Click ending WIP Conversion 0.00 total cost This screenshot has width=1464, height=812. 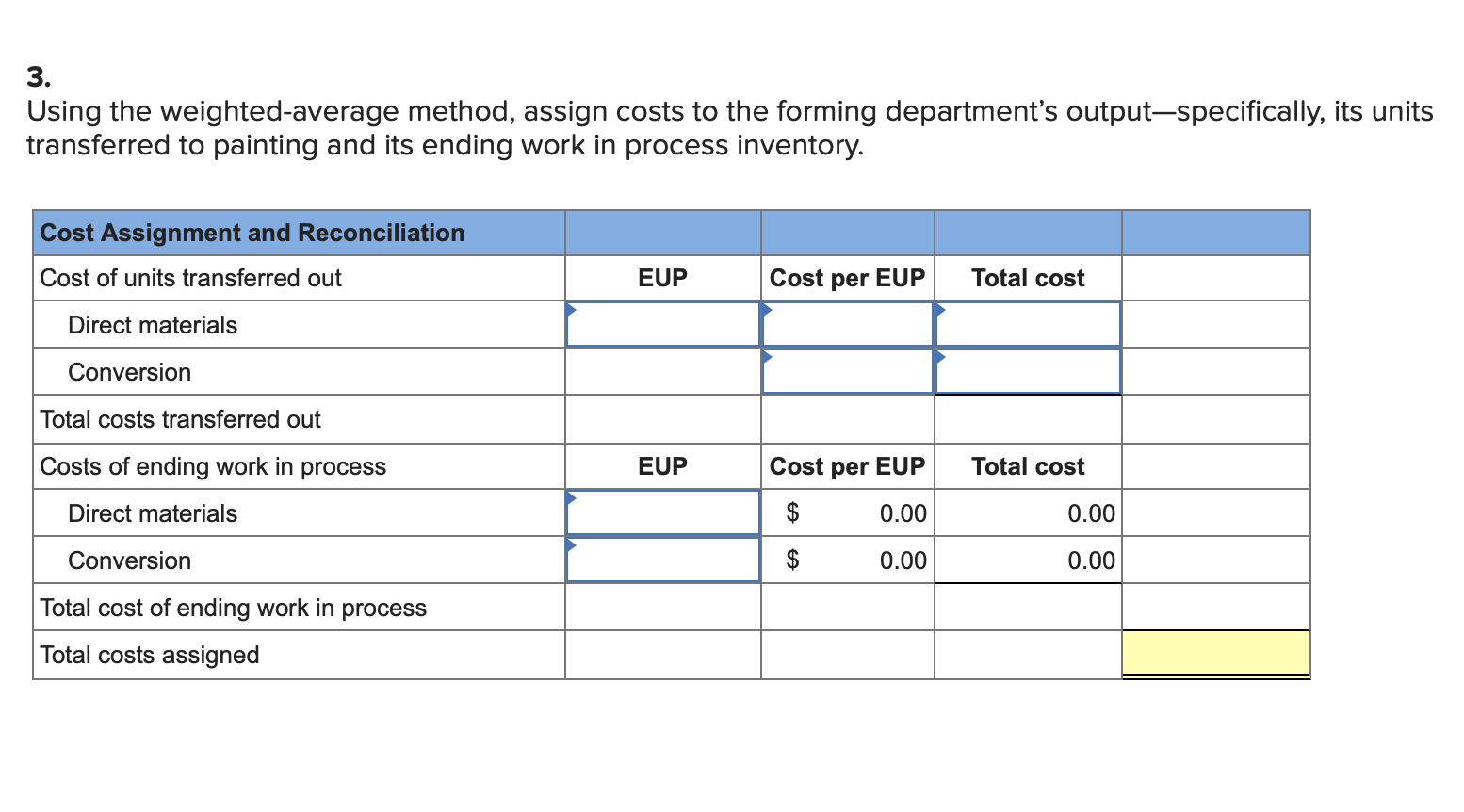tap(1091, 560)
